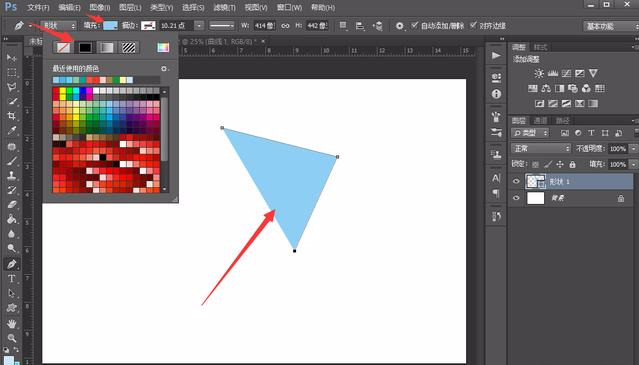Open the layer opacity slider arrow
Viewport: 639px width, 365px height.
point(633,149)
